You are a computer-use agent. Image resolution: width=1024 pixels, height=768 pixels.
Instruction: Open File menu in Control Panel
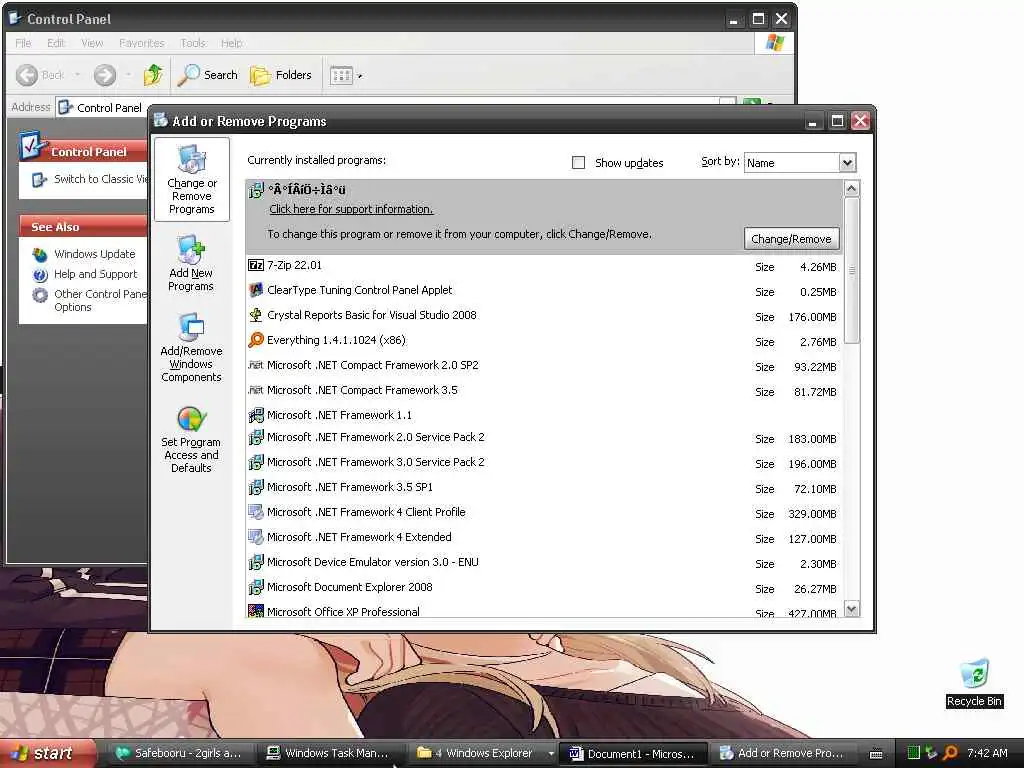tap(23, 43)
